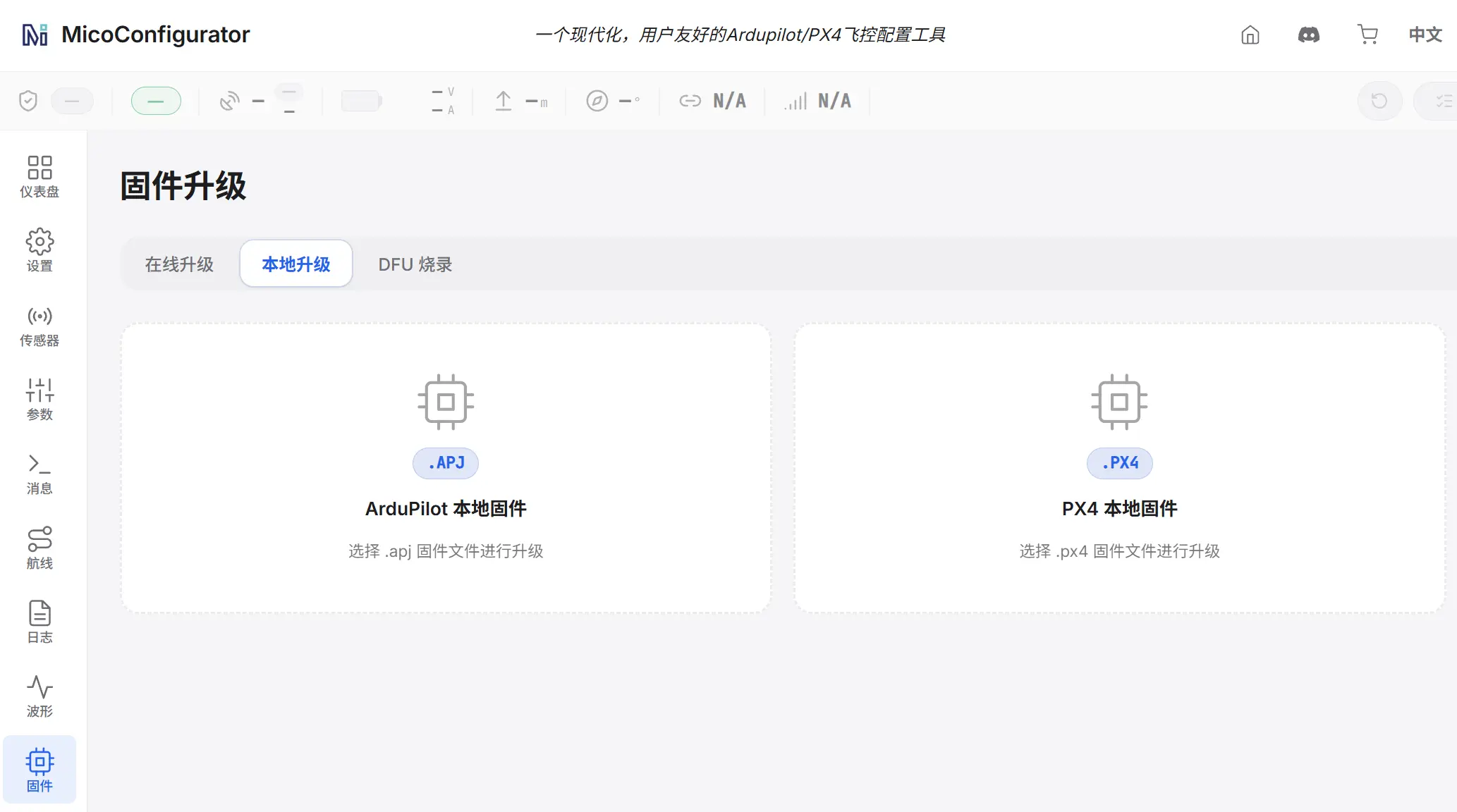Click the refresh circular arrow button
This screenshot has width=1457, height=812.
pyautogui.click(x=1379, y=101)
